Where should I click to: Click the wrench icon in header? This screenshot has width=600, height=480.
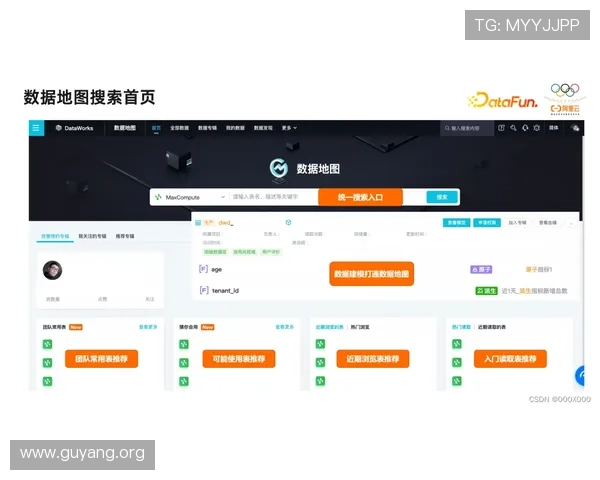pos(513,128)
